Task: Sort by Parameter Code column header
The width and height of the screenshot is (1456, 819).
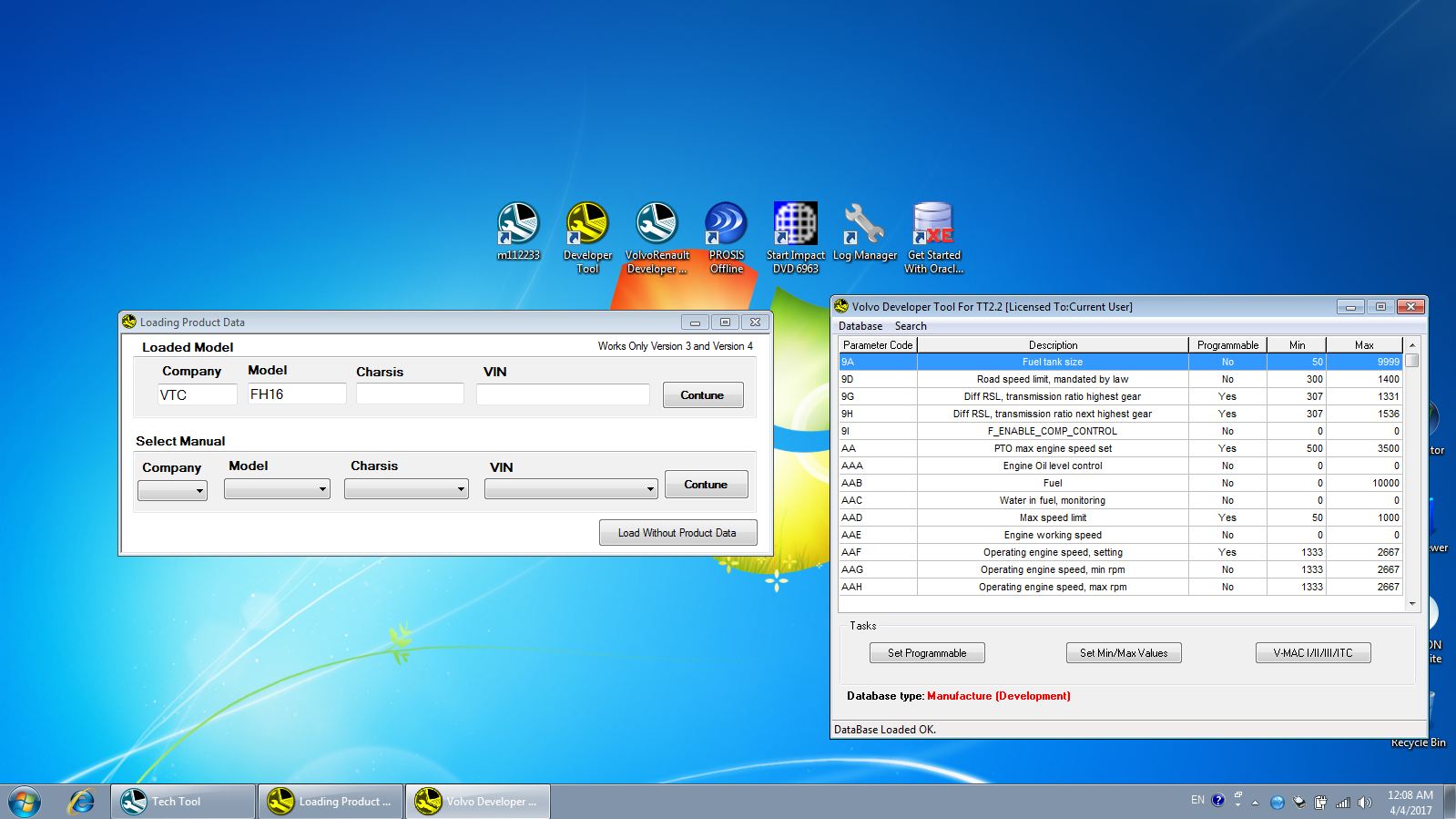Action: click(878, 345)
